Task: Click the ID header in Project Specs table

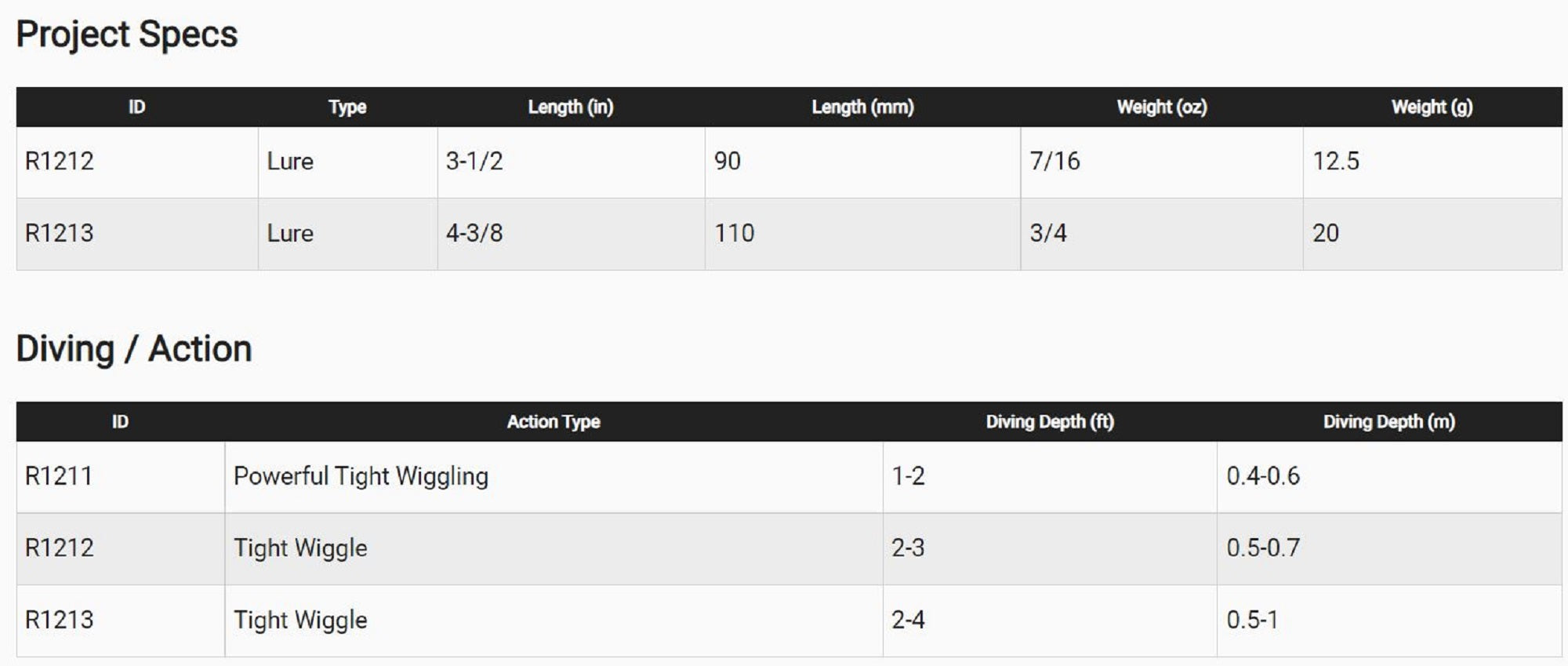Action: tap(137, 107)
